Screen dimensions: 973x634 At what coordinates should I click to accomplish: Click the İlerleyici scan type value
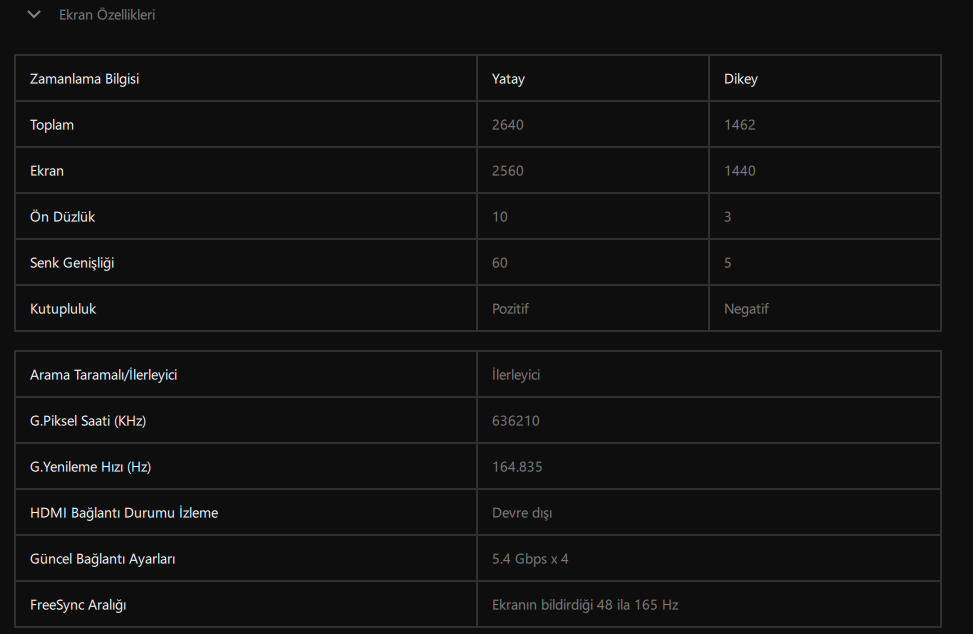(x=516, y=375)
